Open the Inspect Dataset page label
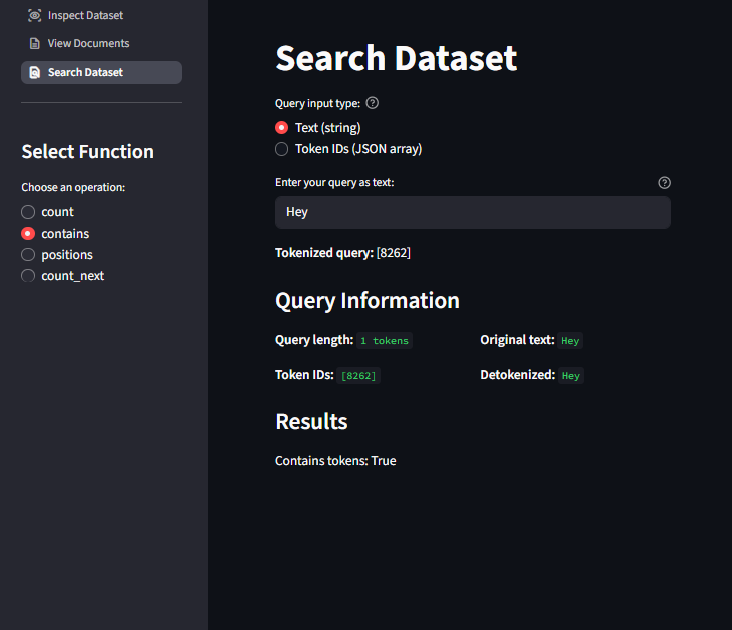 pyautogui.click(x=85, y=15)
